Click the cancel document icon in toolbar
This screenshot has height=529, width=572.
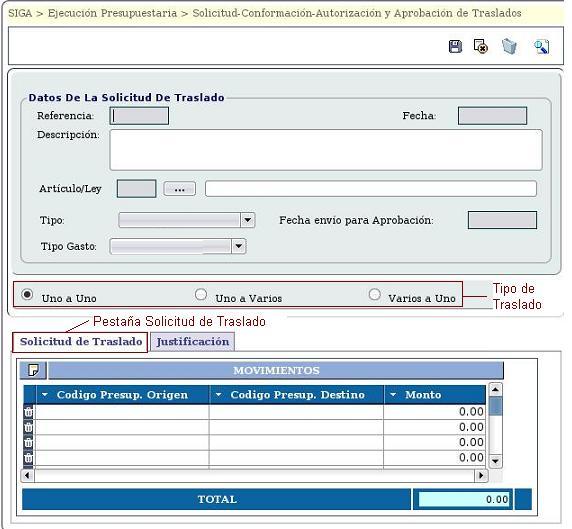(480, 46)
